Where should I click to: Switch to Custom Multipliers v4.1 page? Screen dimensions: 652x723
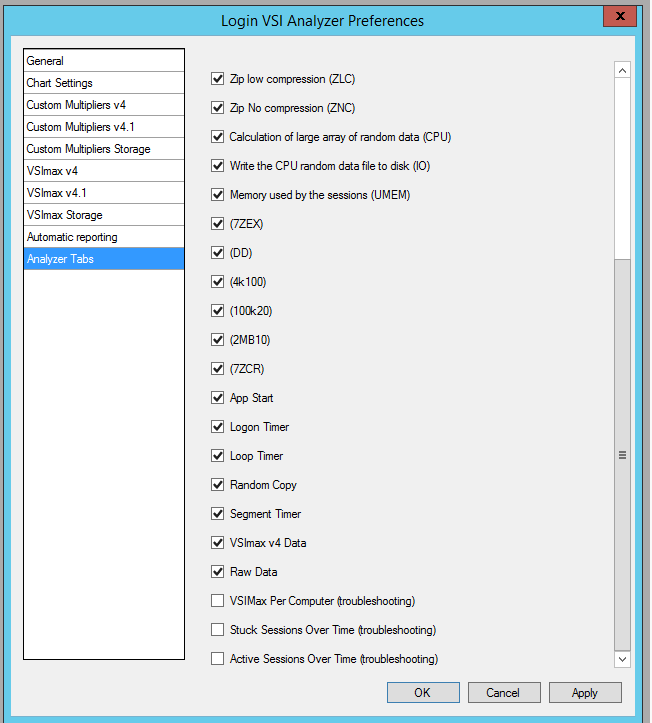pos(104,127)
